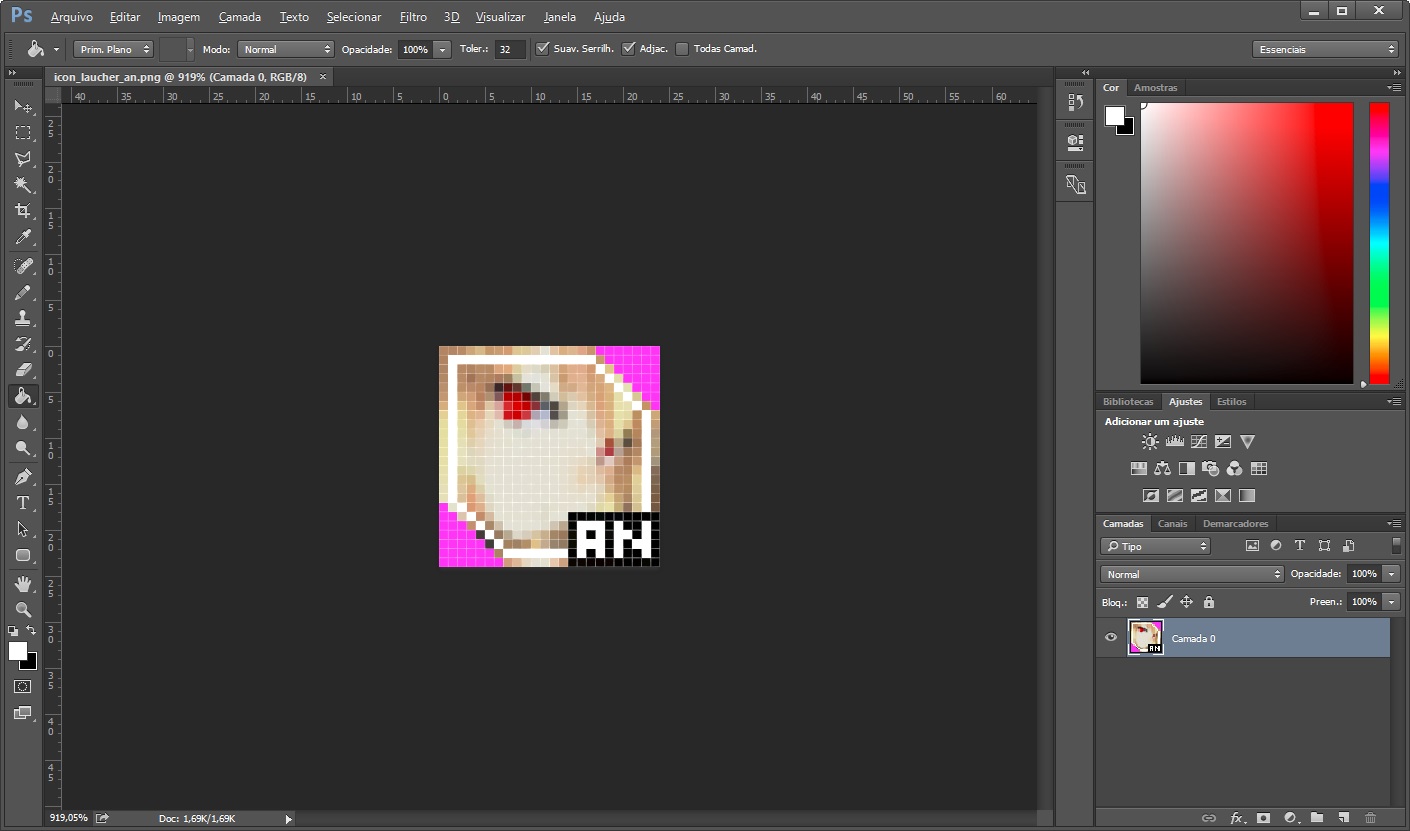Click Camada 0 layer thumbnail
Screen dimensions: 1410x831
point(1145,637)
